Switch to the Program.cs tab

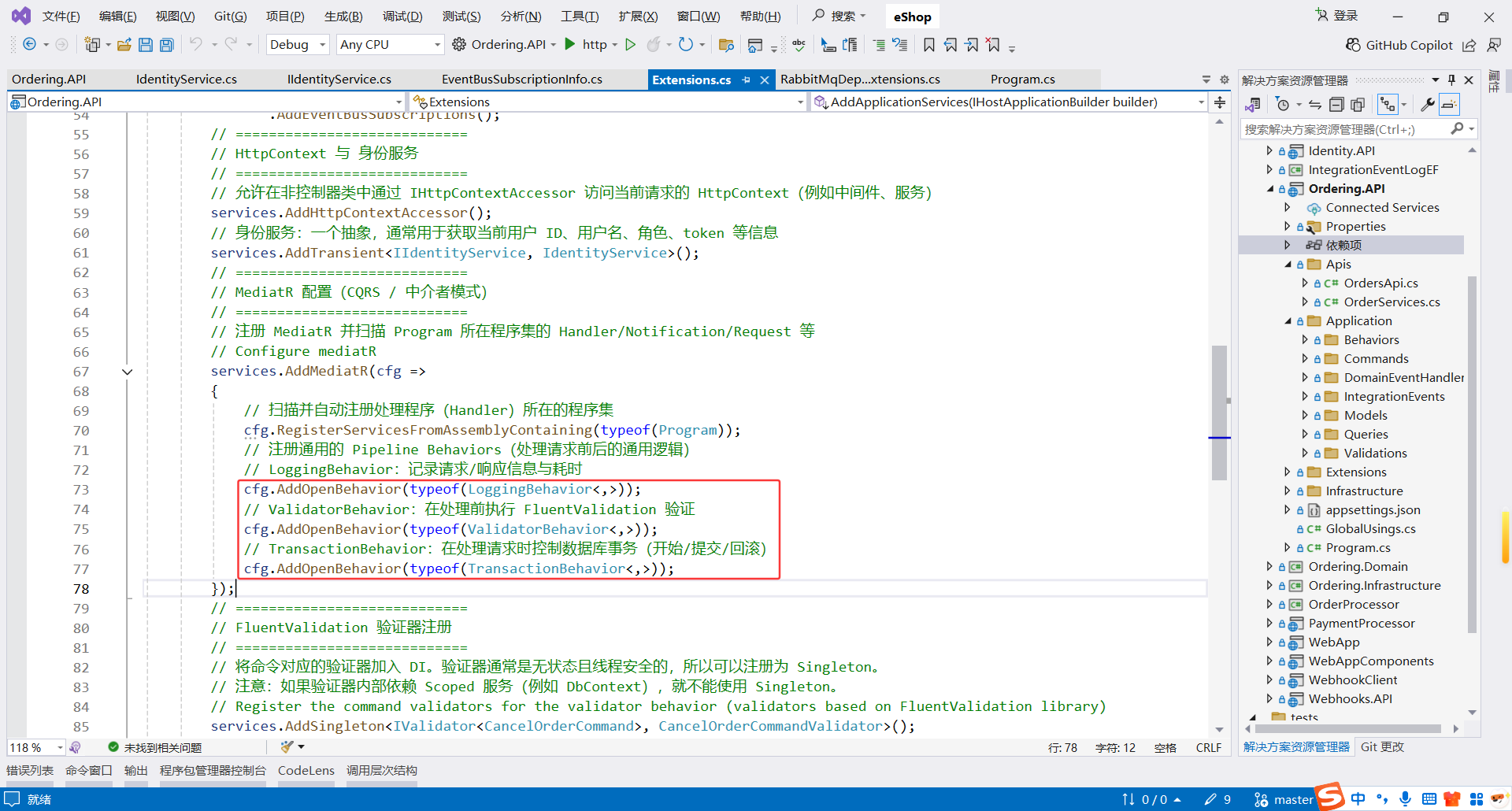[1022, 79]
